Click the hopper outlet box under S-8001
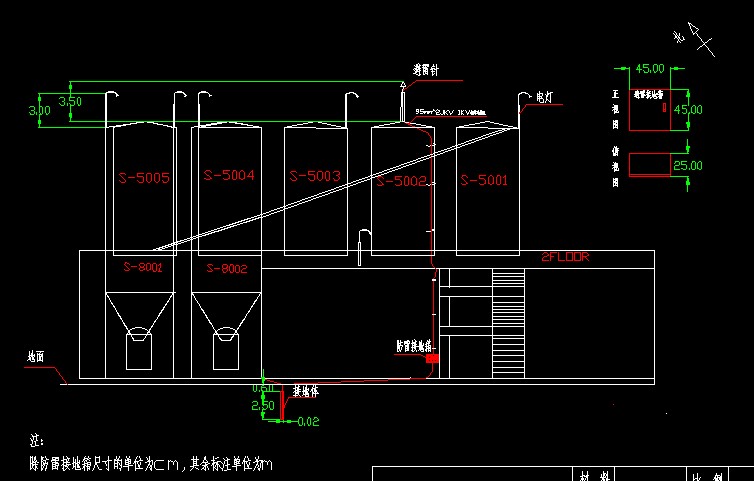 click(137, 352)
